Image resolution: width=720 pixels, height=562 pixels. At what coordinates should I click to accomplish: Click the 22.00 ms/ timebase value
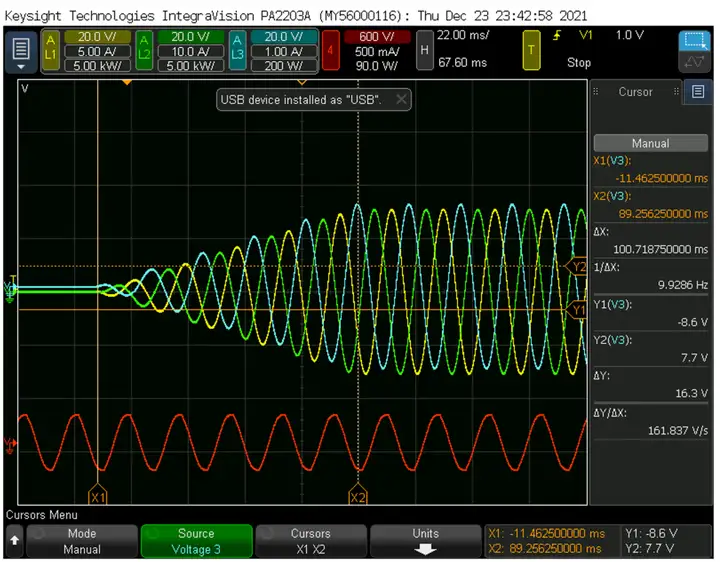[462, 35]
